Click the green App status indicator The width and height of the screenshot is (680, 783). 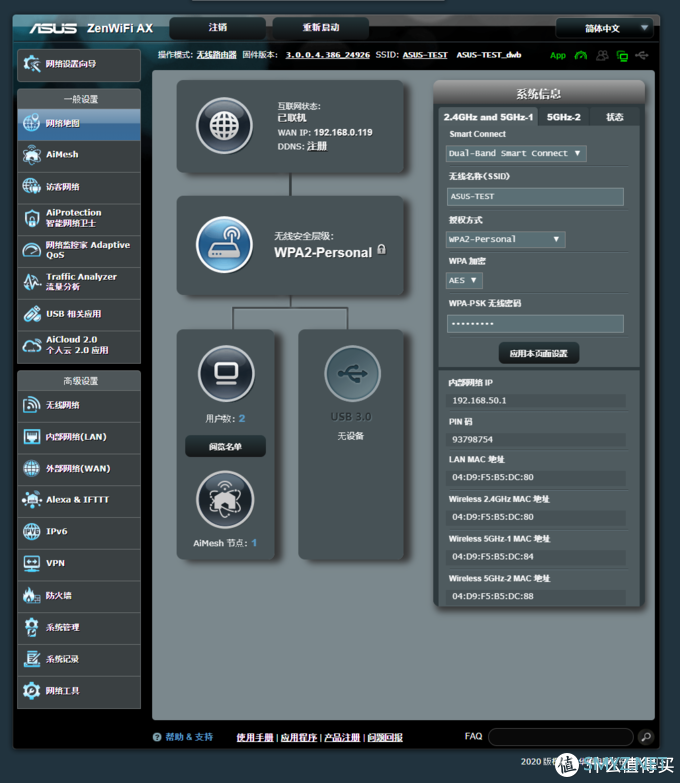click(x=558, y=55)
